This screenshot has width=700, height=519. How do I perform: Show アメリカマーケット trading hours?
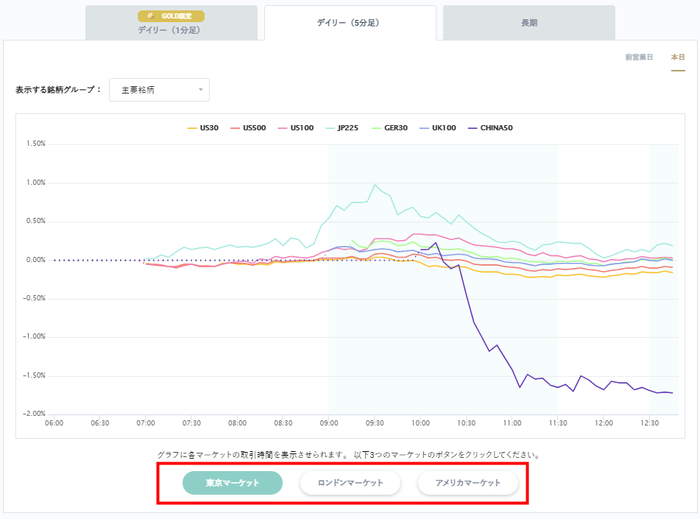[468, 483]
